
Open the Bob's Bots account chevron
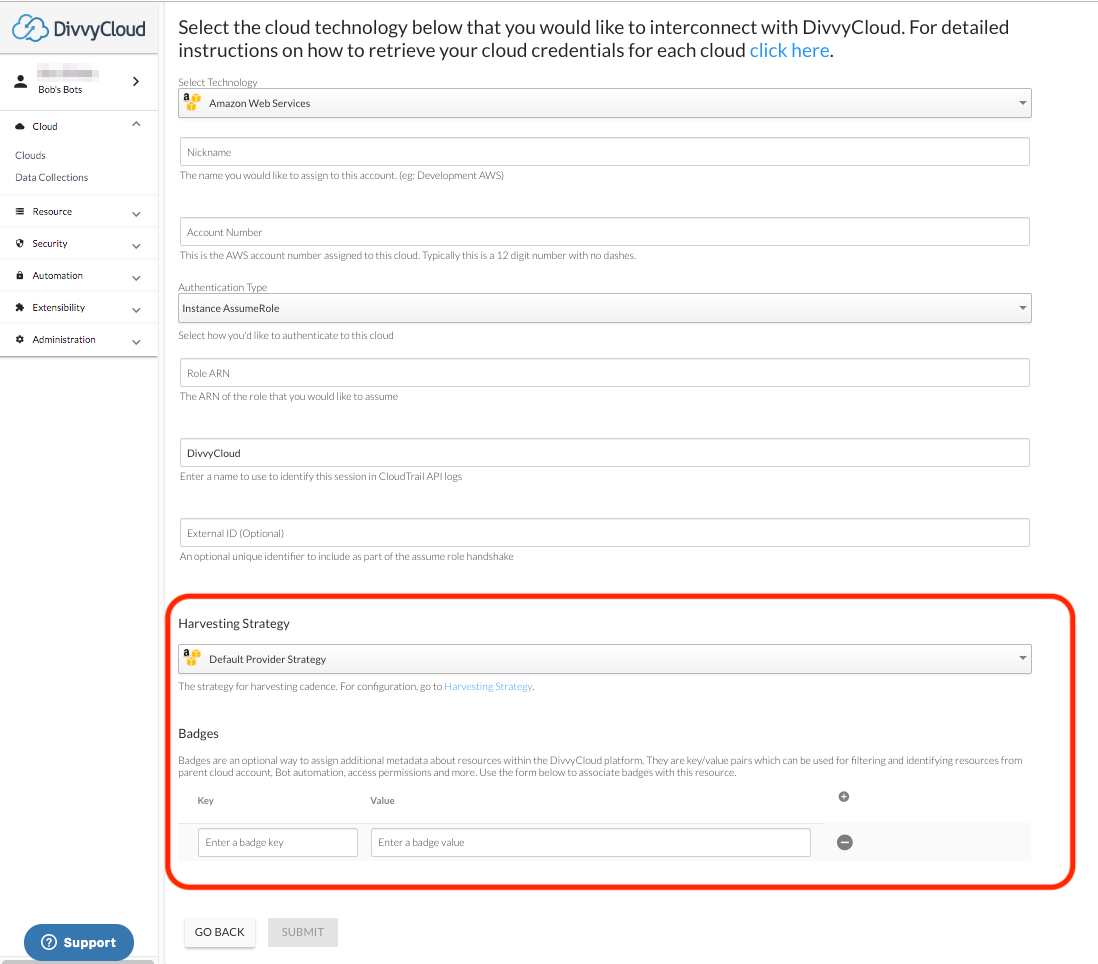pos(136,81)
